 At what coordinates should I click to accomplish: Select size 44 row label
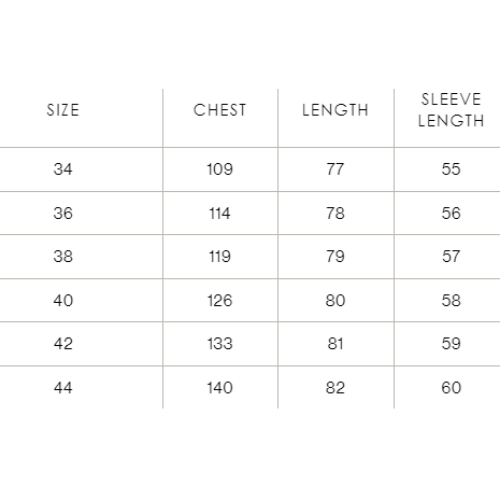[63, 388]
